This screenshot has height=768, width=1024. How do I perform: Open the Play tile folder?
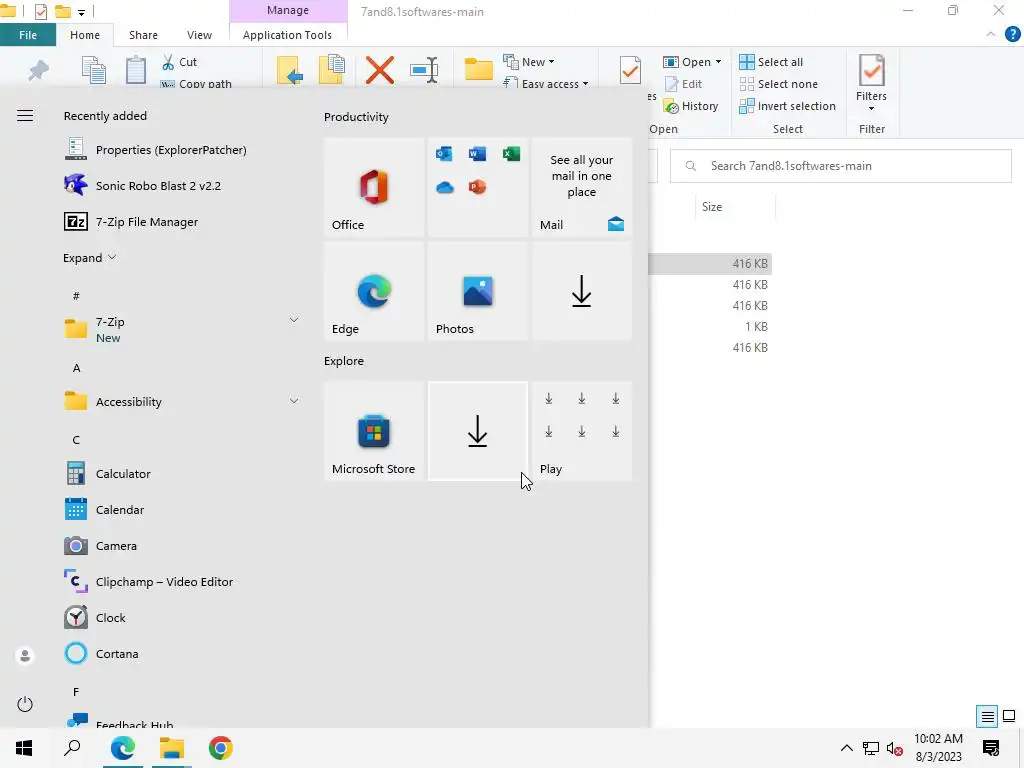(x=581, y=431)
